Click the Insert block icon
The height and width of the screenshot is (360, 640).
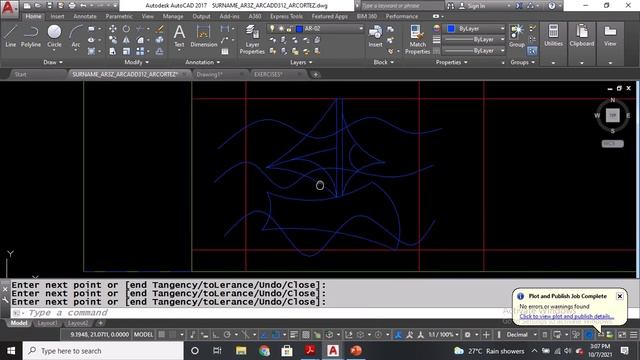click(x=375, y=36)
